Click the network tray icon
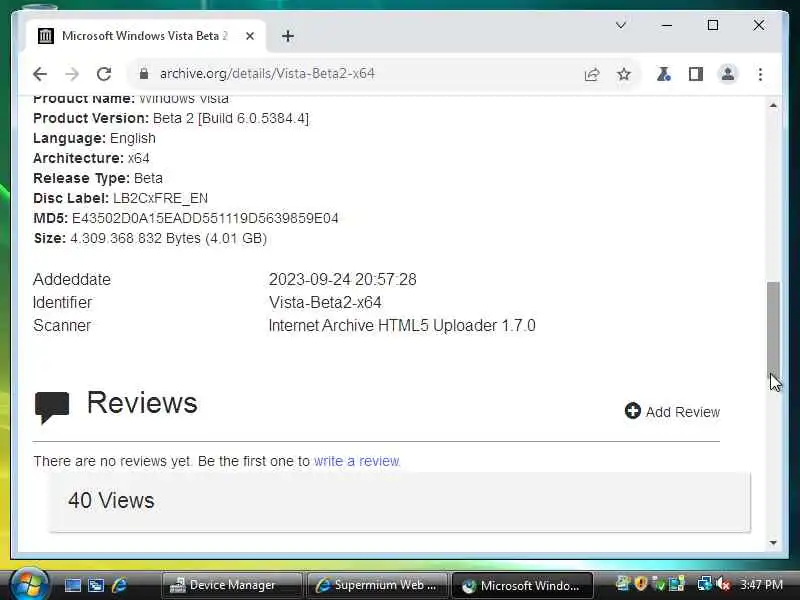This screenshot has height=600, width=800. click(705, 584)
